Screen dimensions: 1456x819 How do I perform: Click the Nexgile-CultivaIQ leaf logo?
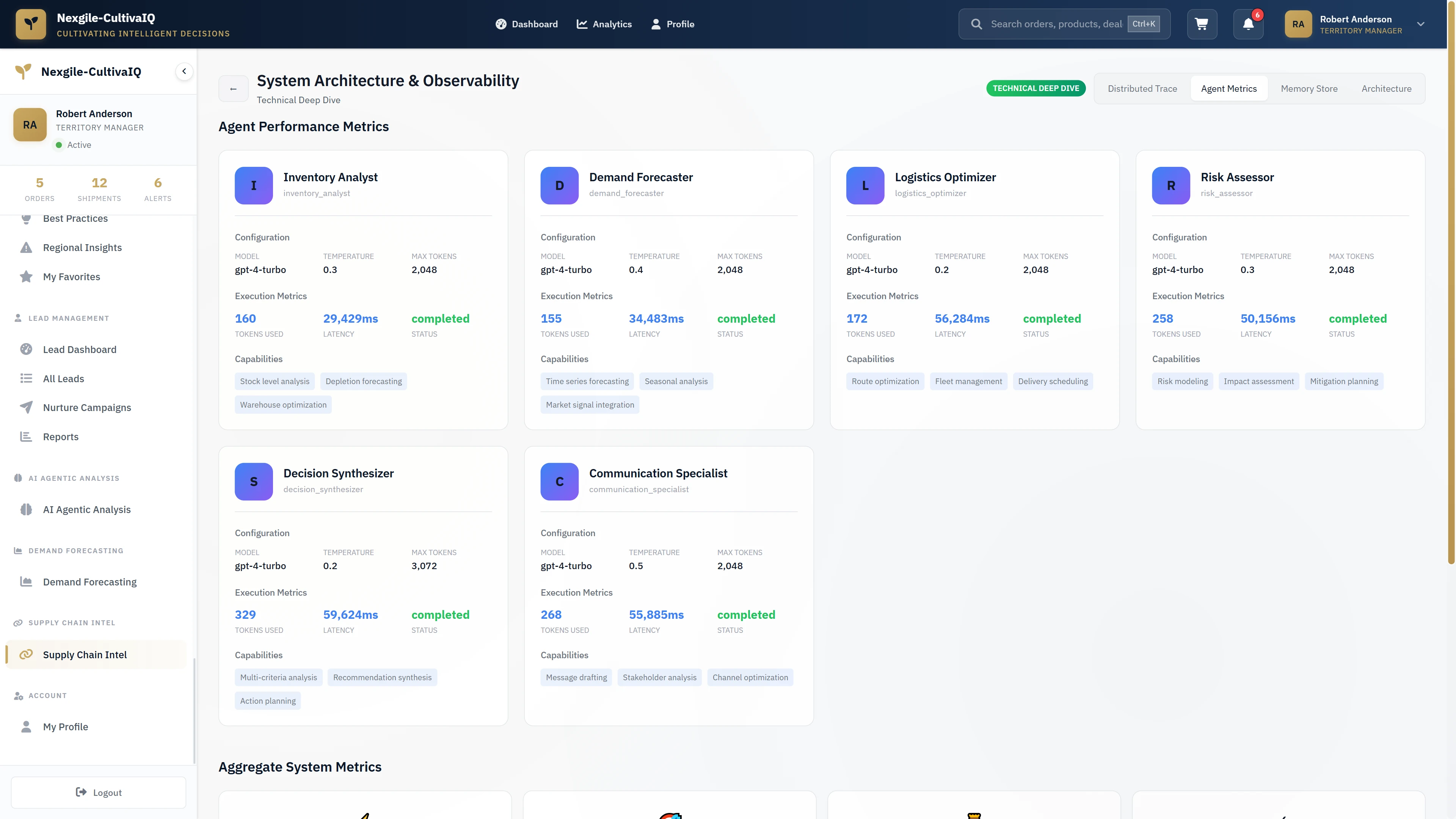pyautogui.click(x=31, y=24)
